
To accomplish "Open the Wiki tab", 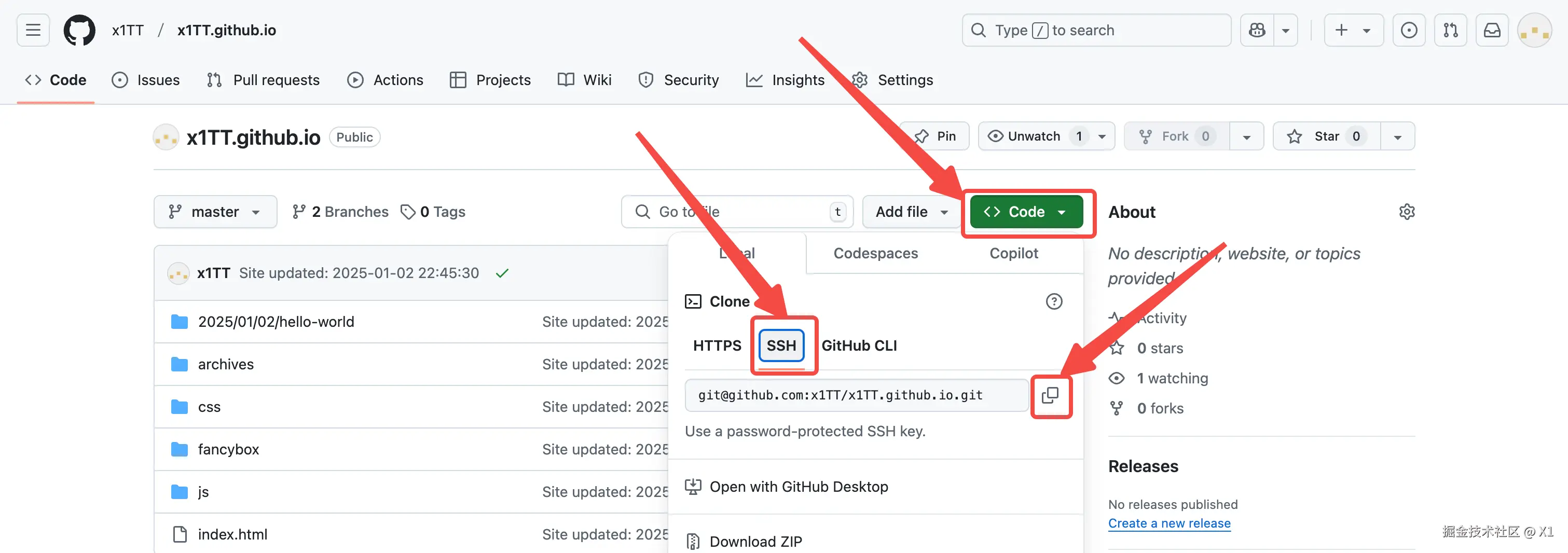I will pyautogui.click(x=585, y=80).
